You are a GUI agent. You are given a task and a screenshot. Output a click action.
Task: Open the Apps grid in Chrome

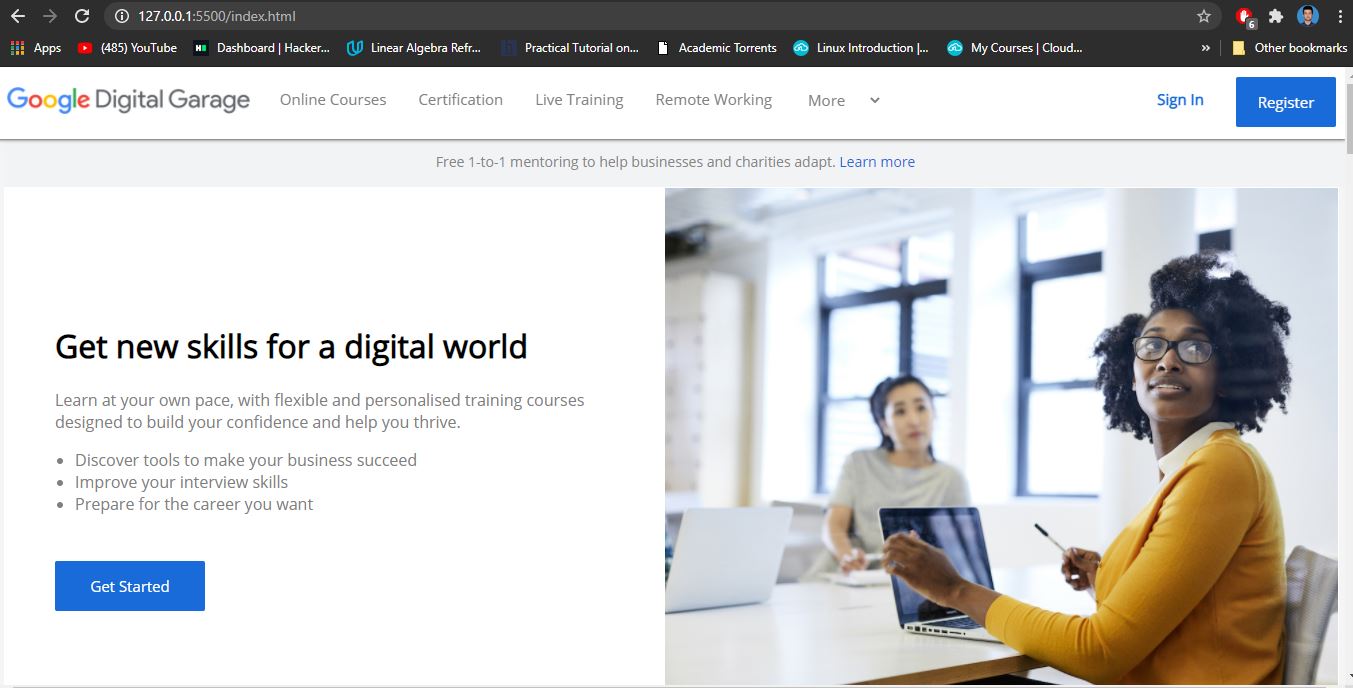point(17,47)
